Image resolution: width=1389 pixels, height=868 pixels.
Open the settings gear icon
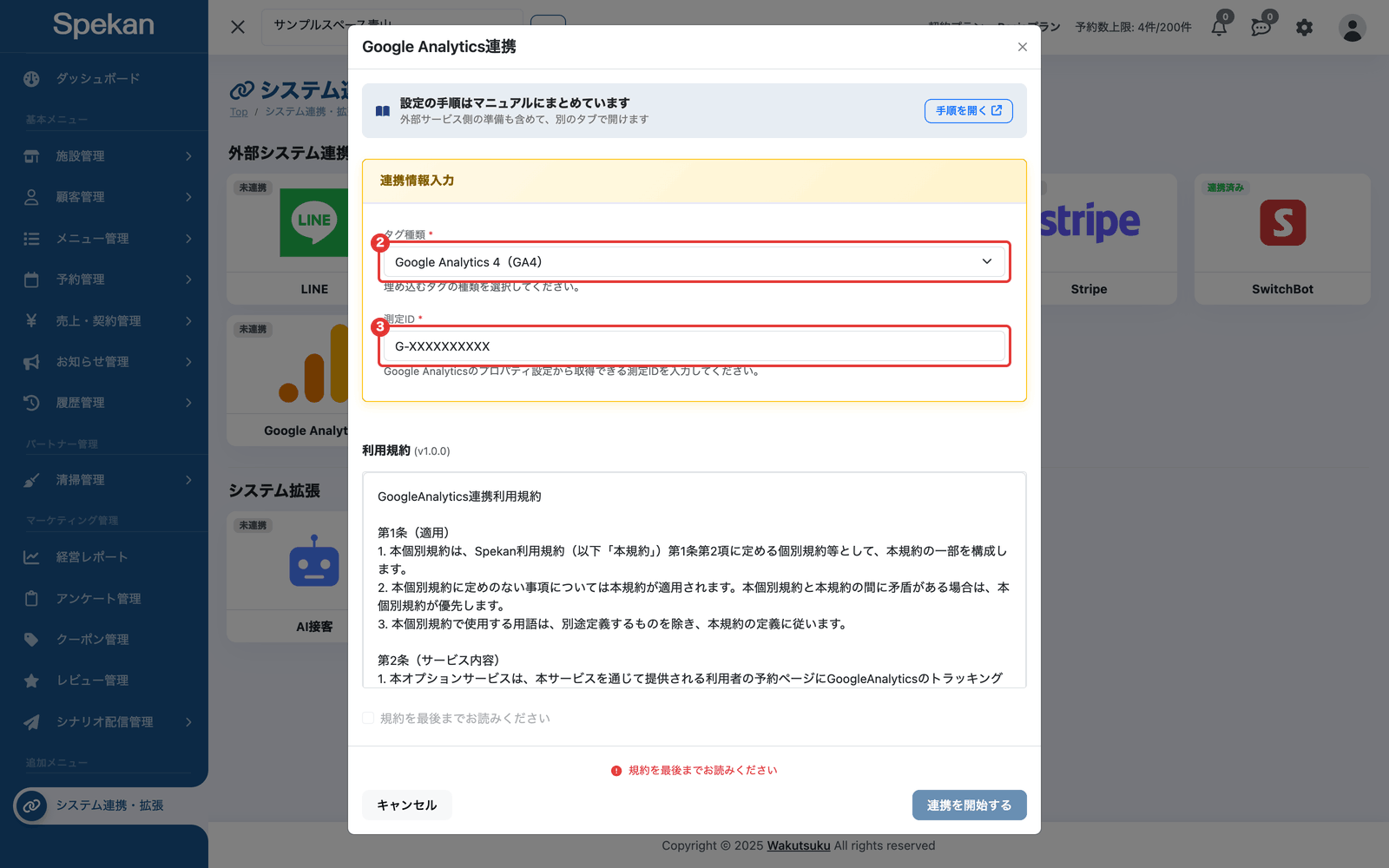(x=1304, y=28)
